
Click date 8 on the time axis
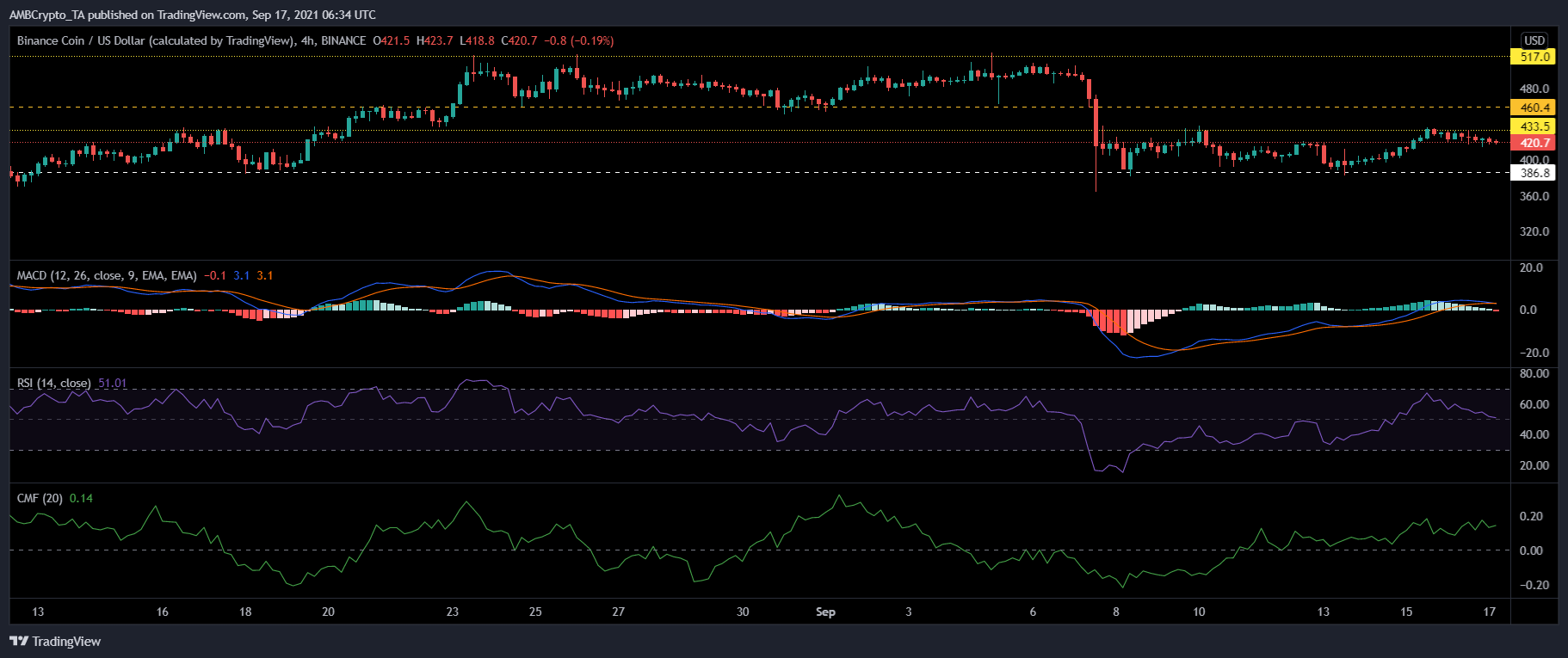1116,612
